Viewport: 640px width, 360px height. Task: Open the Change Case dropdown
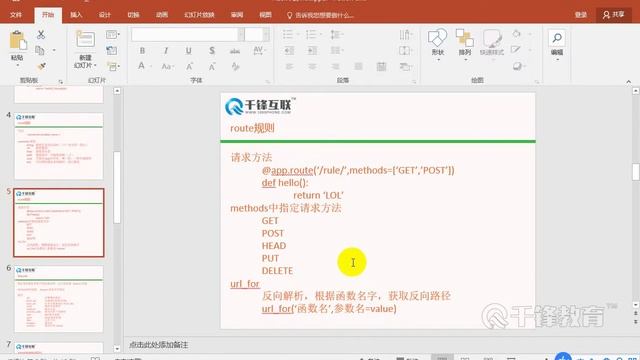(x=167, y=66)
